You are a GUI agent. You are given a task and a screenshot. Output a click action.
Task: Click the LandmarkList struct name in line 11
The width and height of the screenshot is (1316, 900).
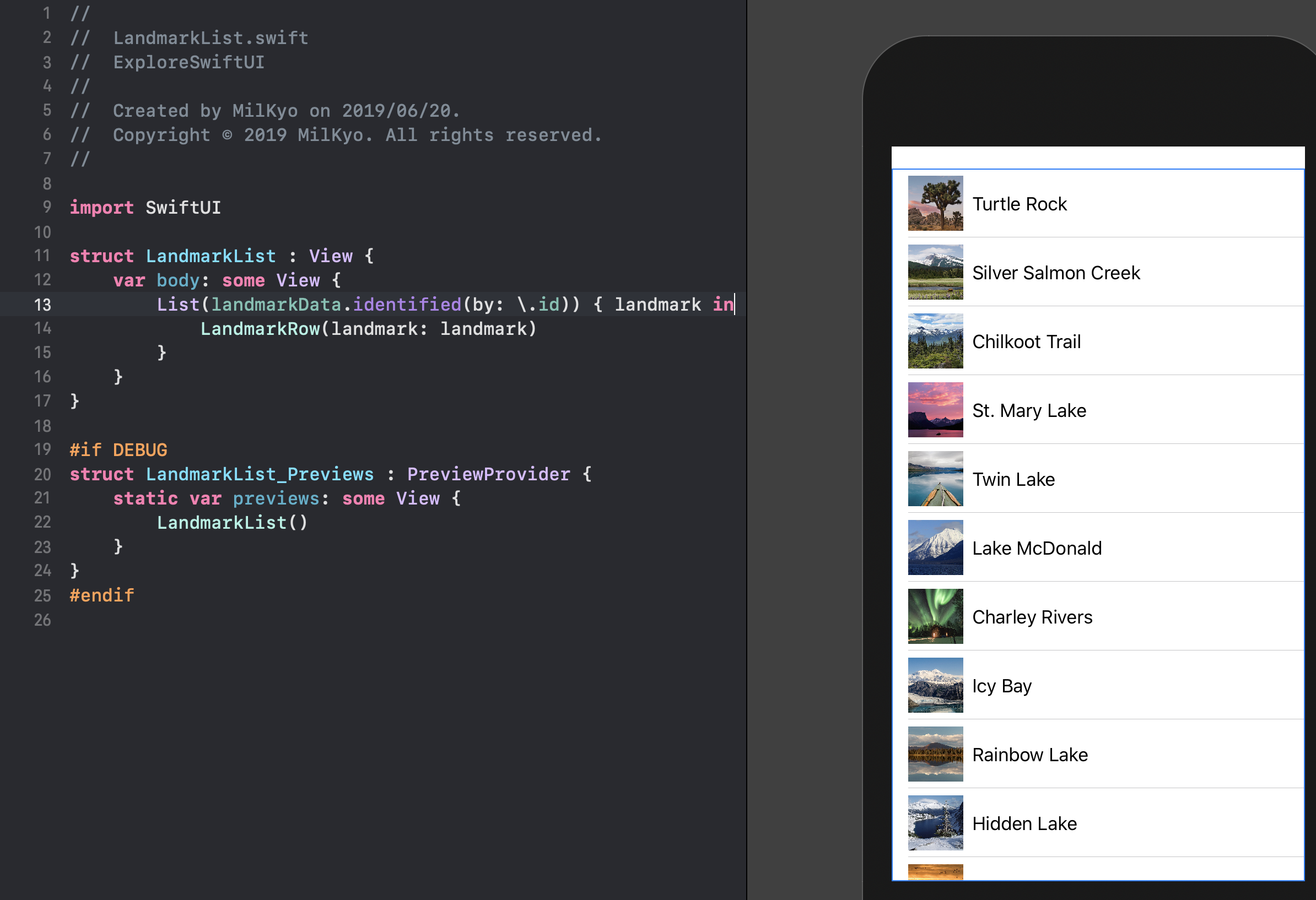[211, 256]
